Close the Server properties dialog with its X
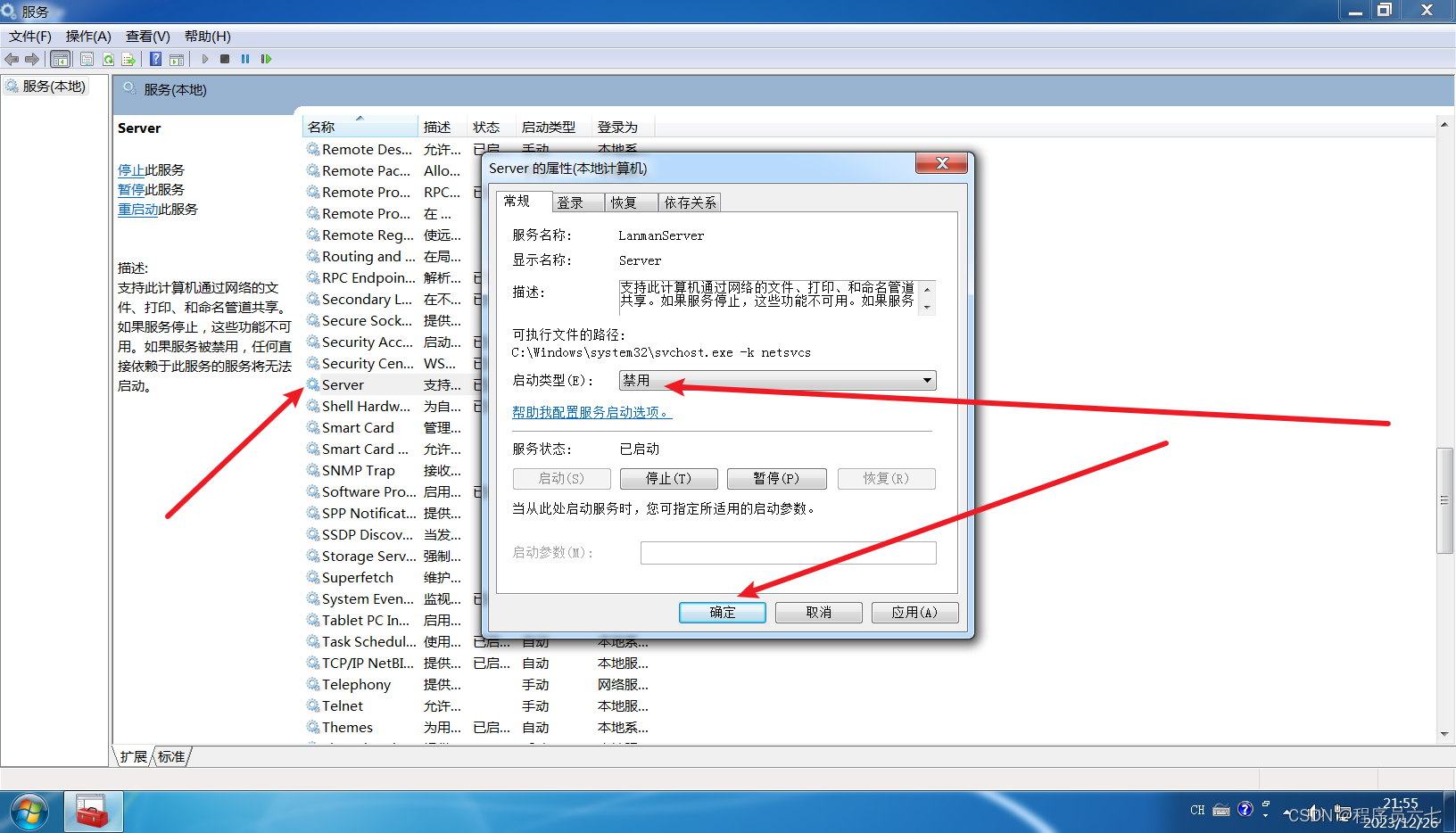Screen dimensions: 1456x833 tap(941, 163)
